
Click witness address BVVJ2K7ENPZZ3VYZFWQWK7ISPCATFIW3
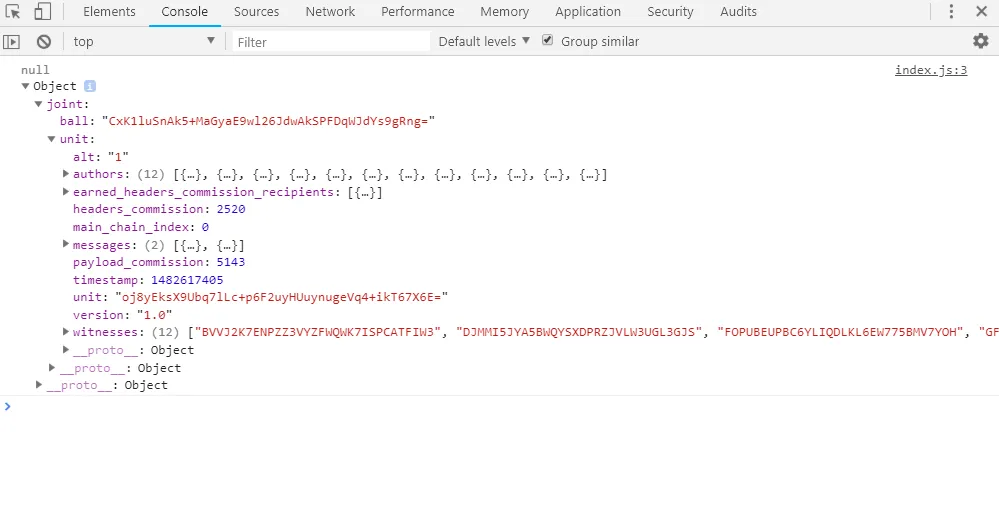tap(319, 332)
